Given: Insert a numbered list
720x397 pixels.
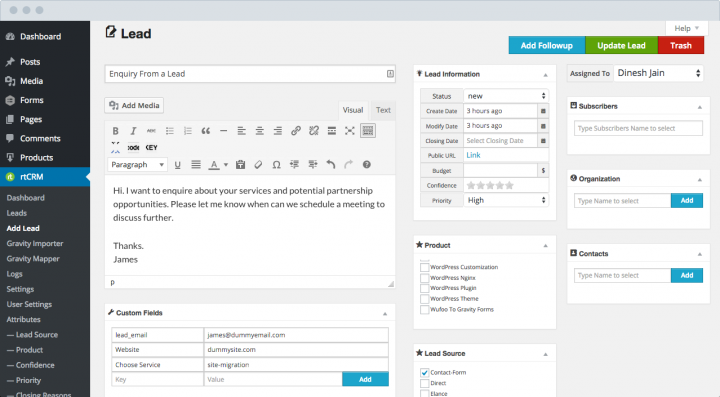Looking at the screenshot, I should pos(187,131).
